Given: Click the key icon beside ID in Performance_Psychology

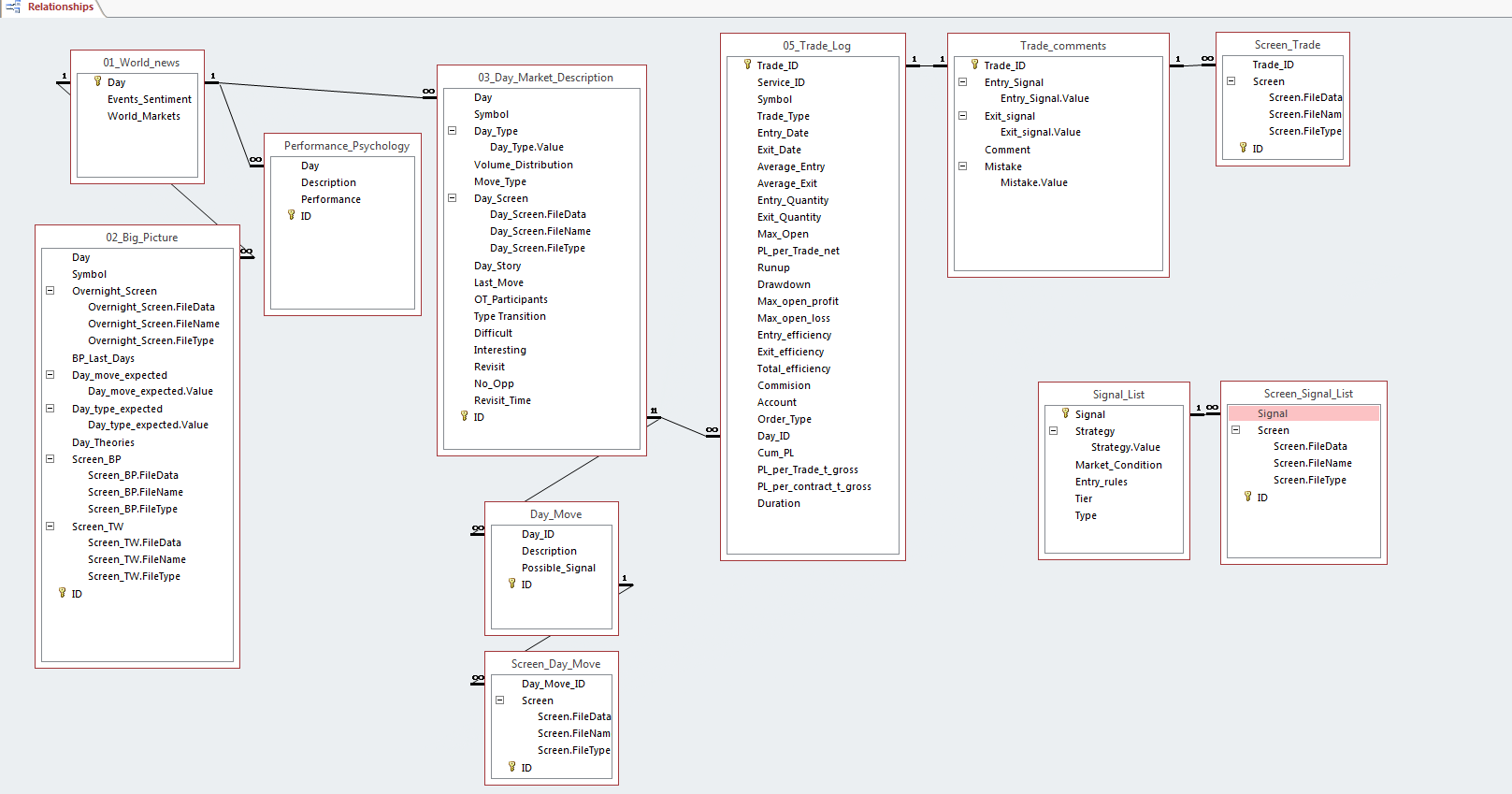Looking at the screenshot, I should (x=291, y=215).
